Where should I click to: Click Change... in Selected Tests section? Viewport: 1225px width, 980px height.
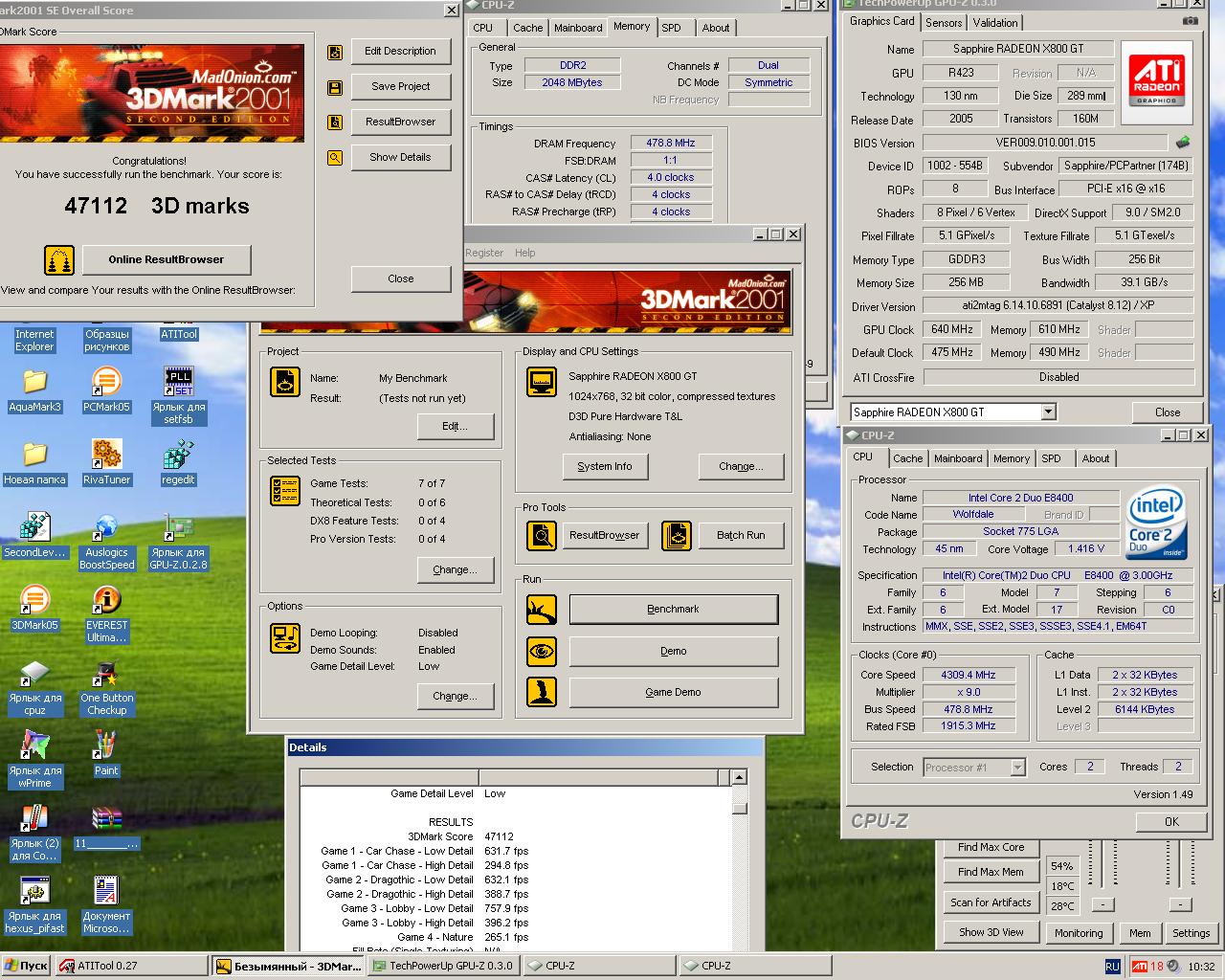coord(456,570)
